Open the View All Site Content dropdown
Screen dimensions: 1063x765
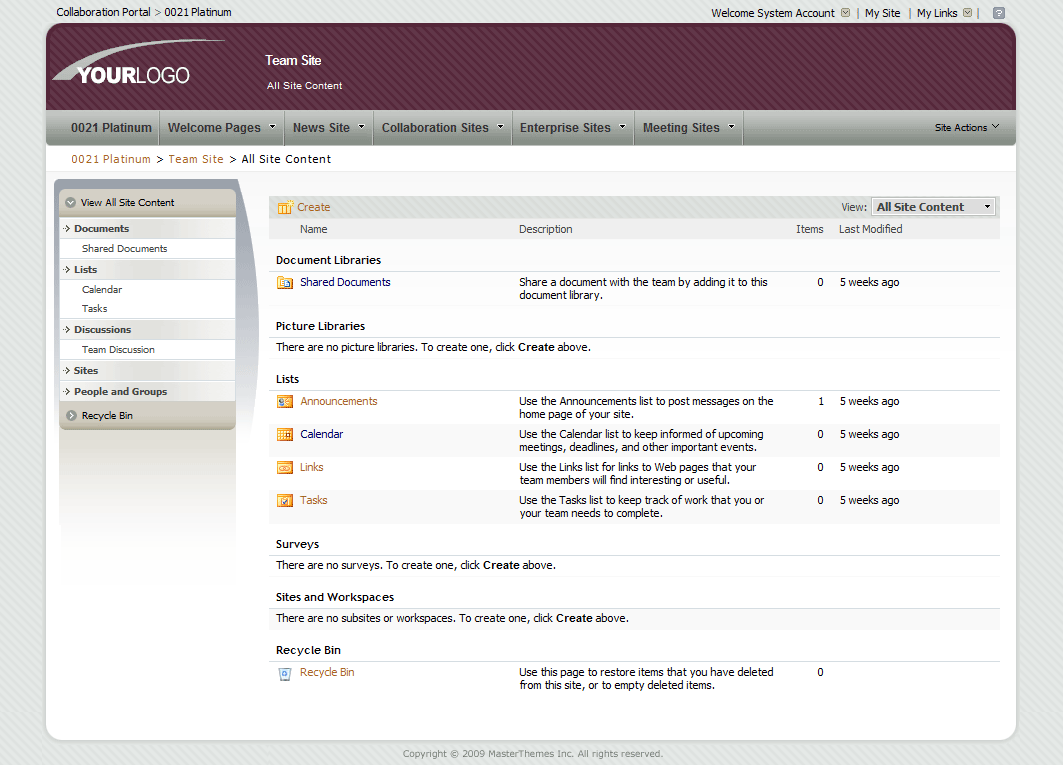[933, 207]
